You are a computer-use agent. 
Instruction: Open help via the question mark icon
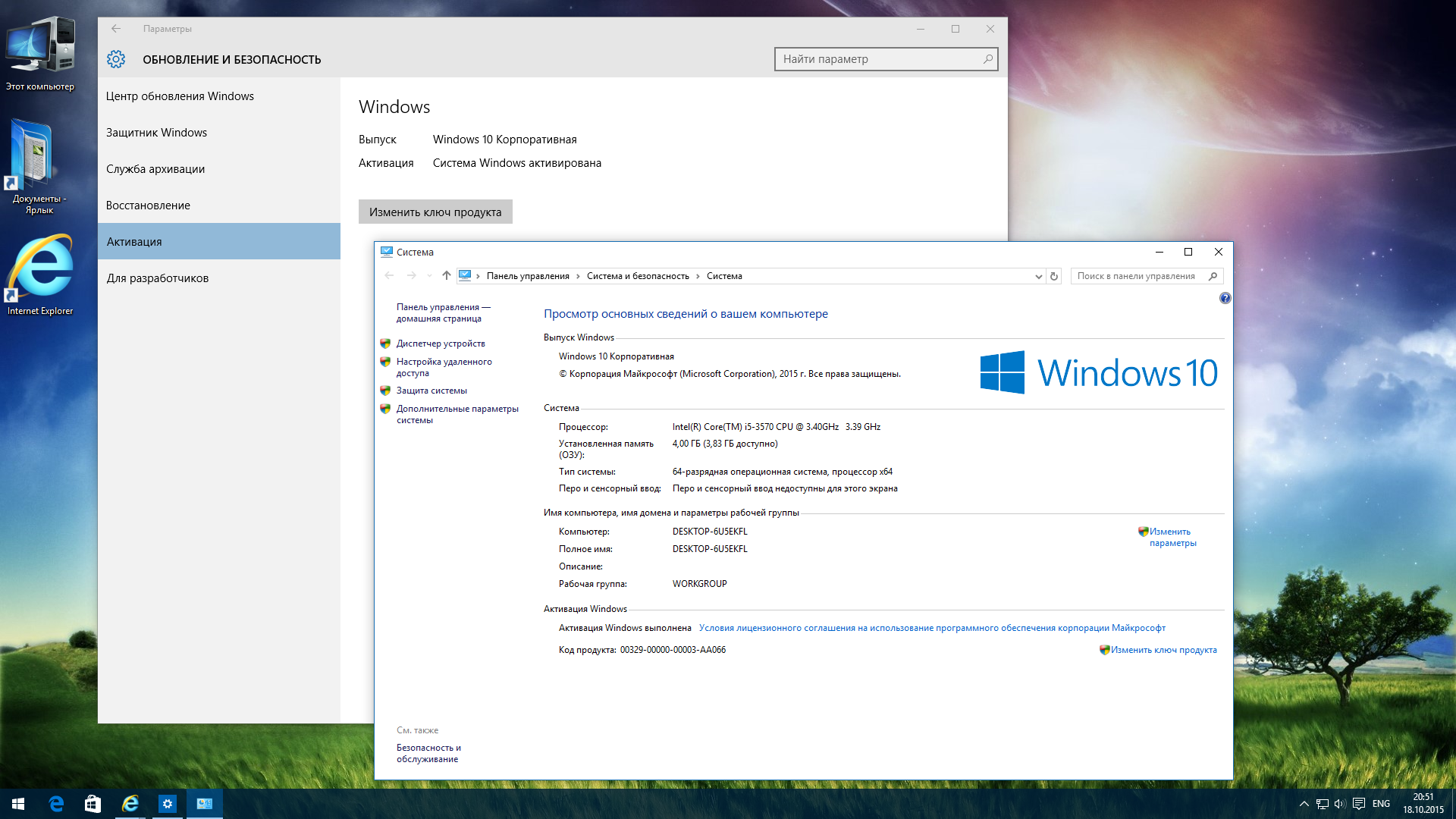1225,298
